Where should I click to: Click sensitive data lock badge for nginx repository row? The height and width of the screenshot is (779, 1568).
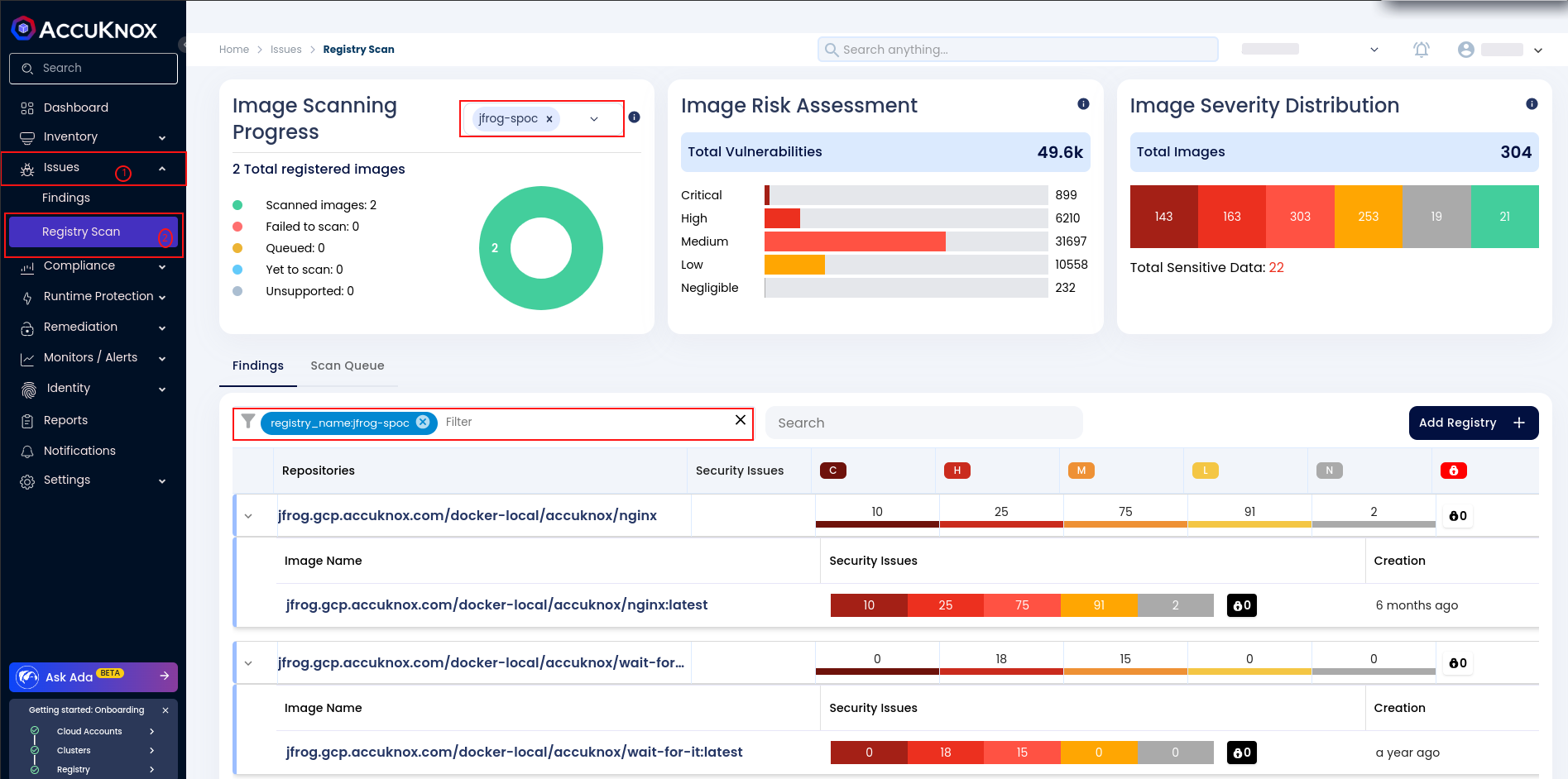pos(1458,516)
